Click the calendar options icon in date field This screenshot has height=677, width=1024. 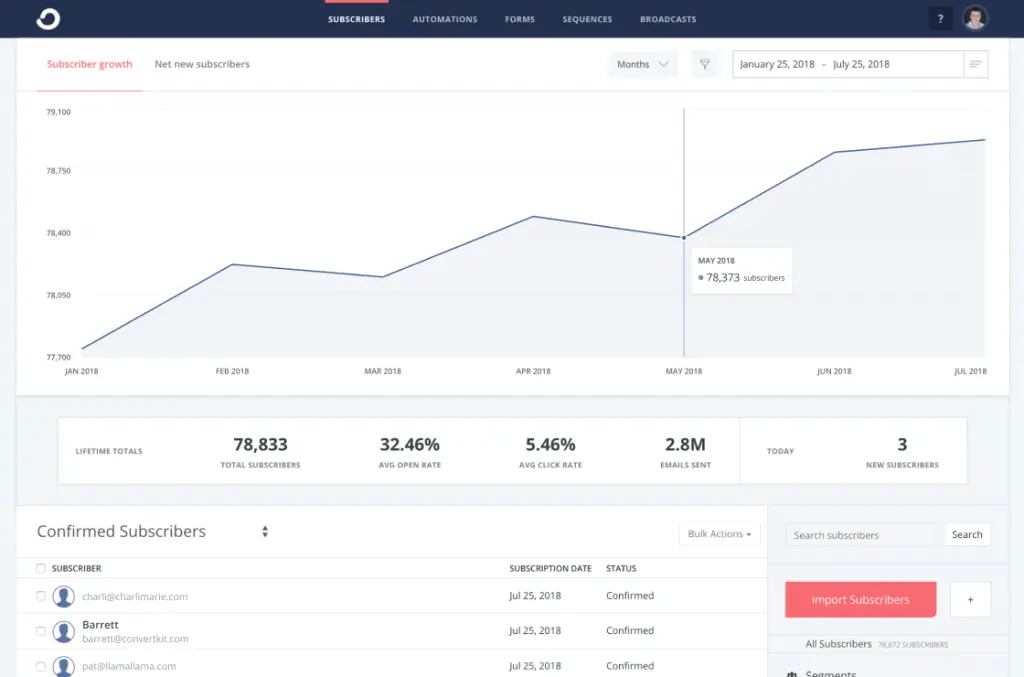[x=976, y=63]
